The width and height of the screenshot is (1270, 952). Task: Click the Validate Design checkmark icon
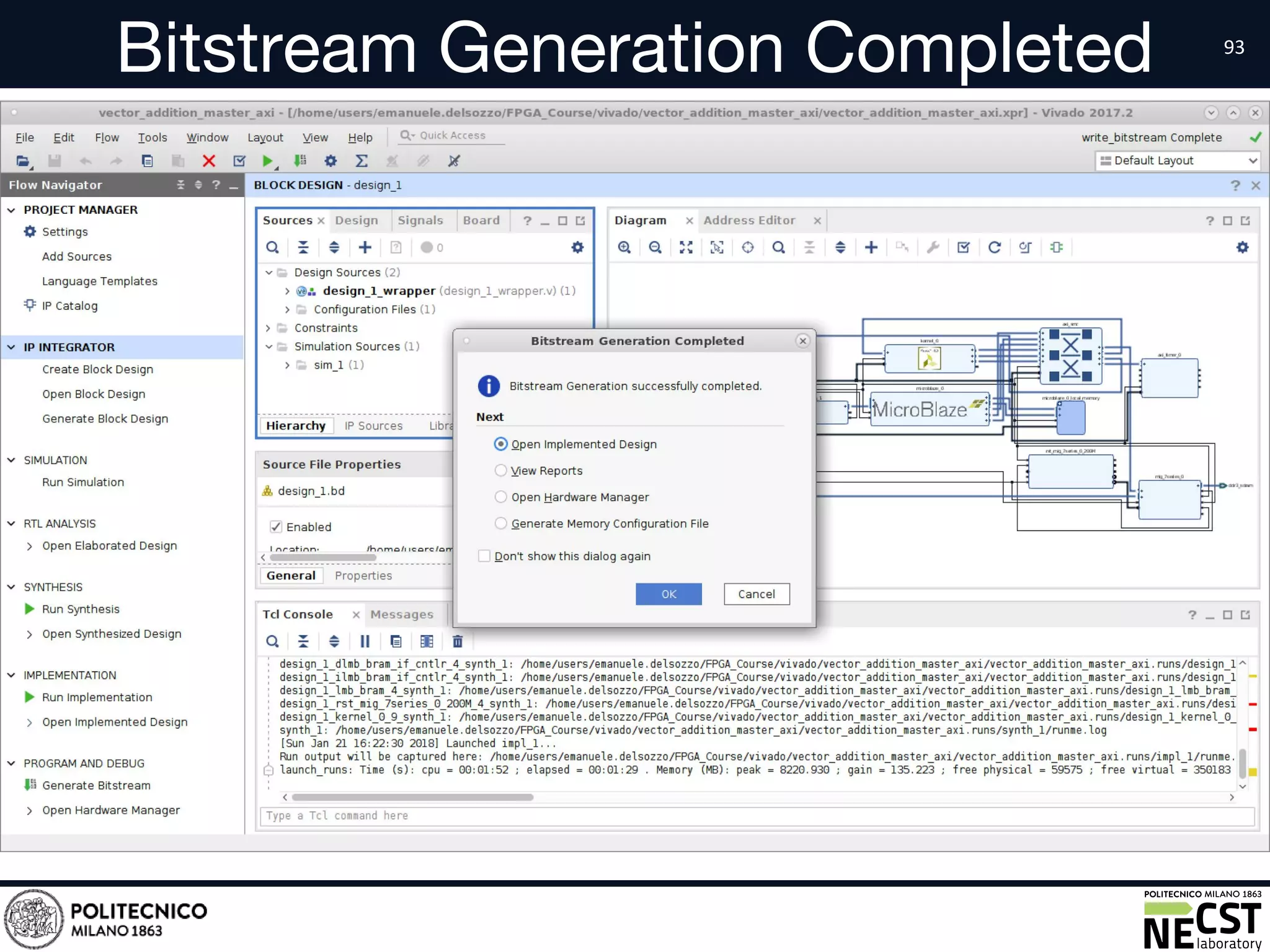[x=964, y=247]
